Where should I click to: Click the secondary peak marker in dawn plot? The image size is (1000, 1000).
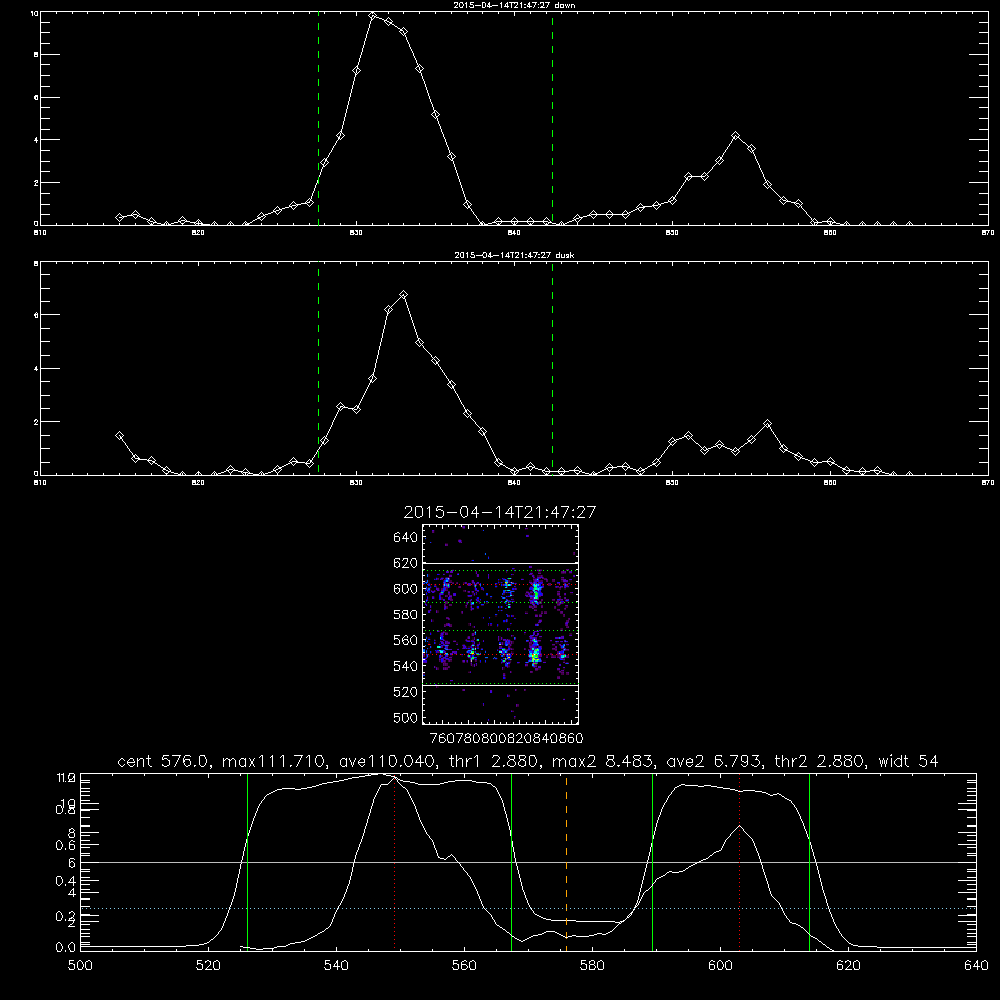(735, 136)
